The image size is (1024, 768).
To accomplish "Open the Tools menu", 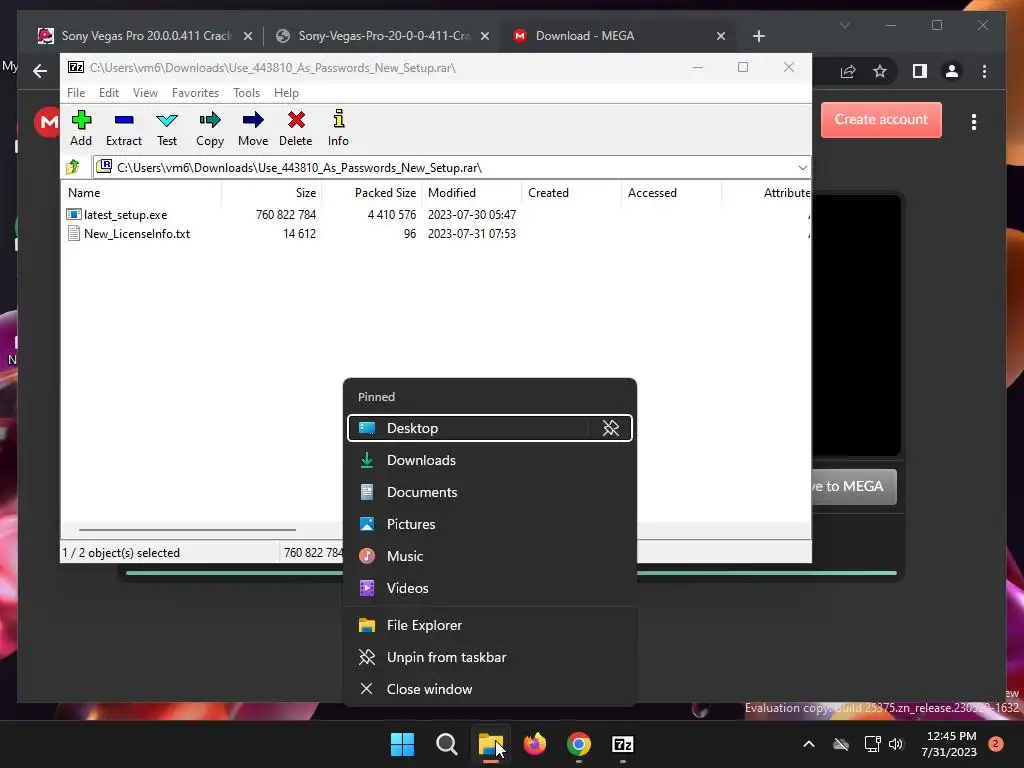I will click(x=246, y=93).
